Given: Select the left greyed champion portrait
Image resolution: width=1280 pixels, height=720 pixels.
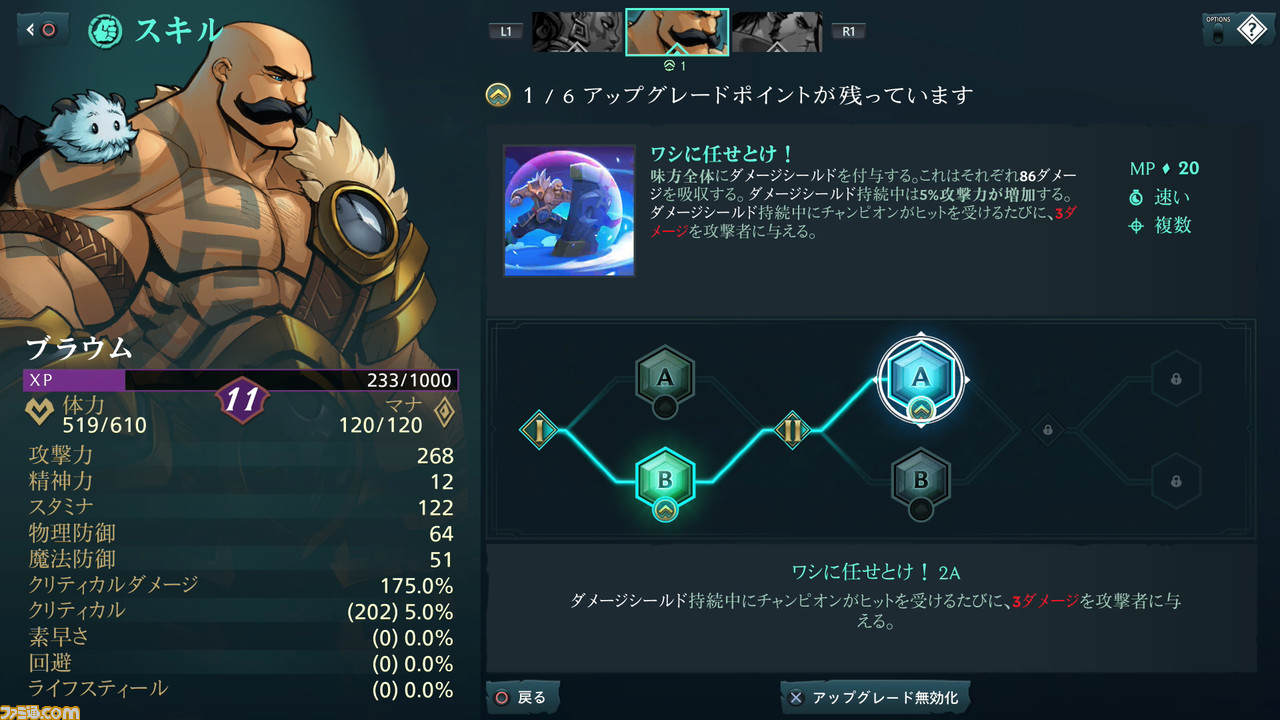Looking at the screenshot, I should tap(577, 32).
